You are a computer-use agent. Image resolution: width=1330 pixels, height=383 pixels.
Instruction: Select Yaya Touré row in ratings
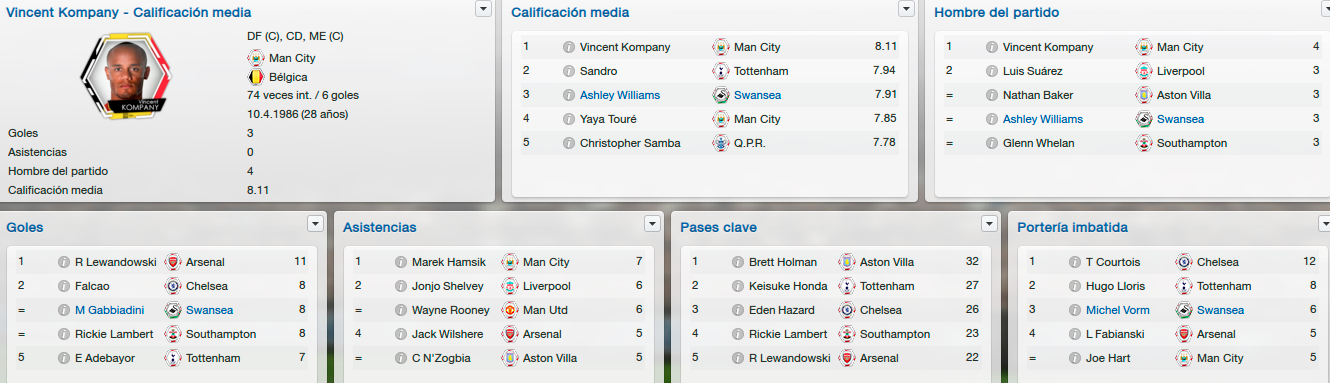pos(709,119)
